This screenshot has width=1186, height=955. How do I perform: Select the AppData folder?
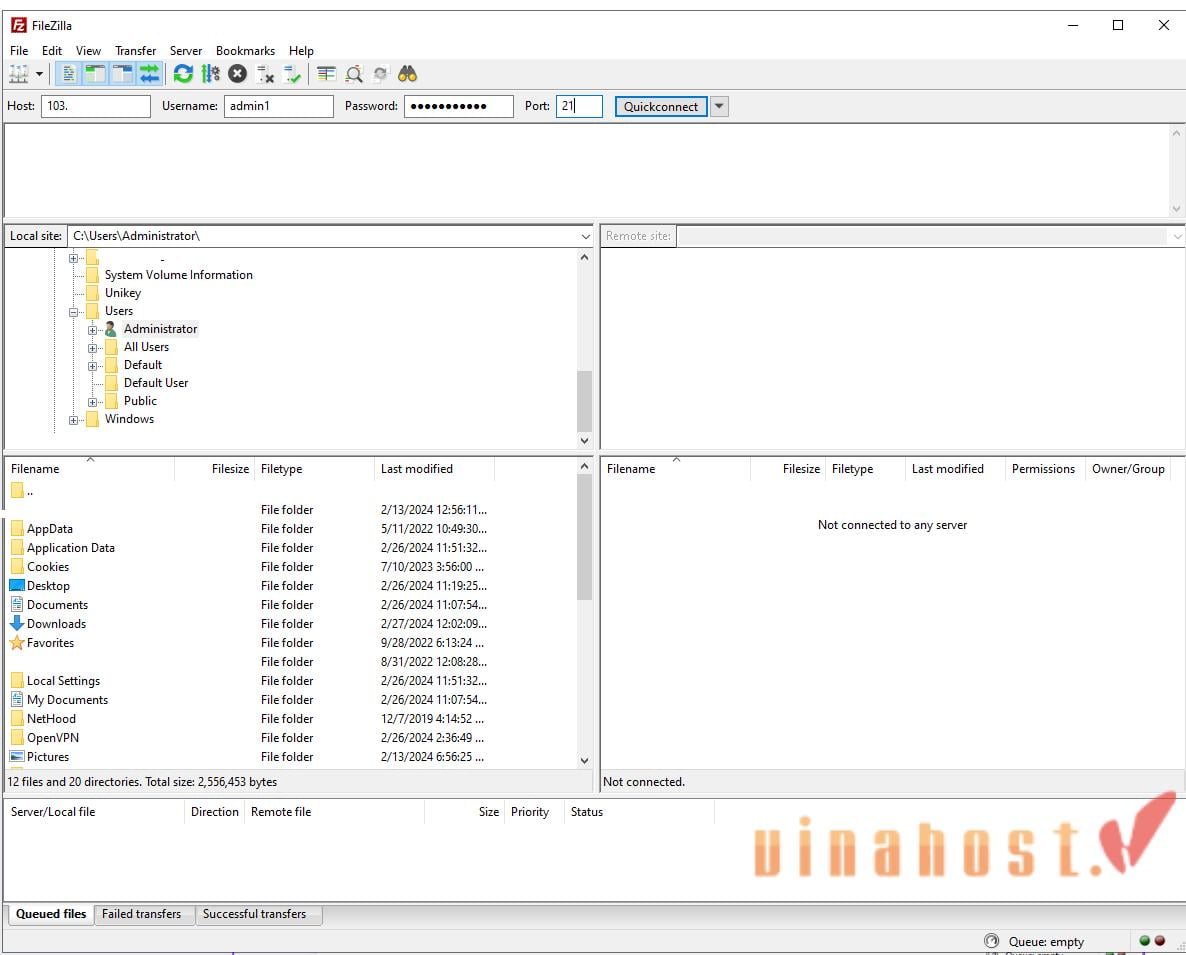click(x=50, y=529)
